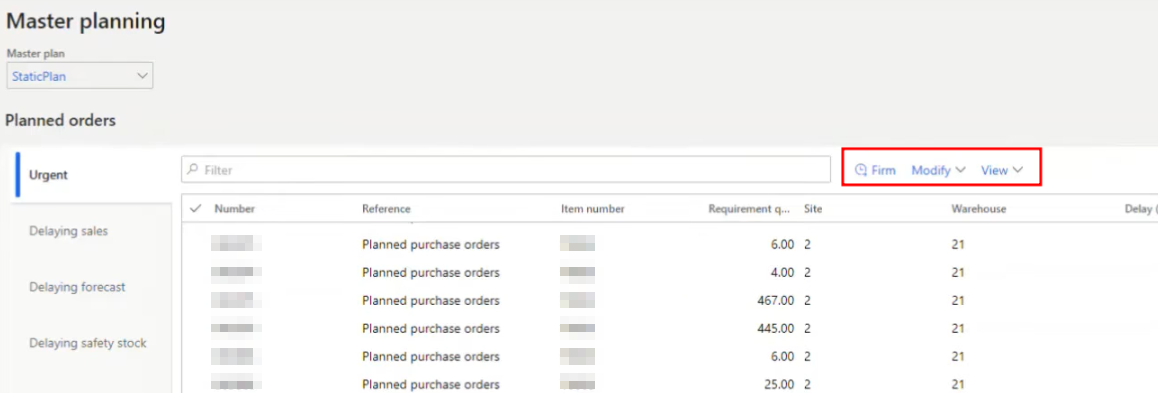Click the Firm clock icon
The image size is (1158, 397).
[x=860, y=170]
